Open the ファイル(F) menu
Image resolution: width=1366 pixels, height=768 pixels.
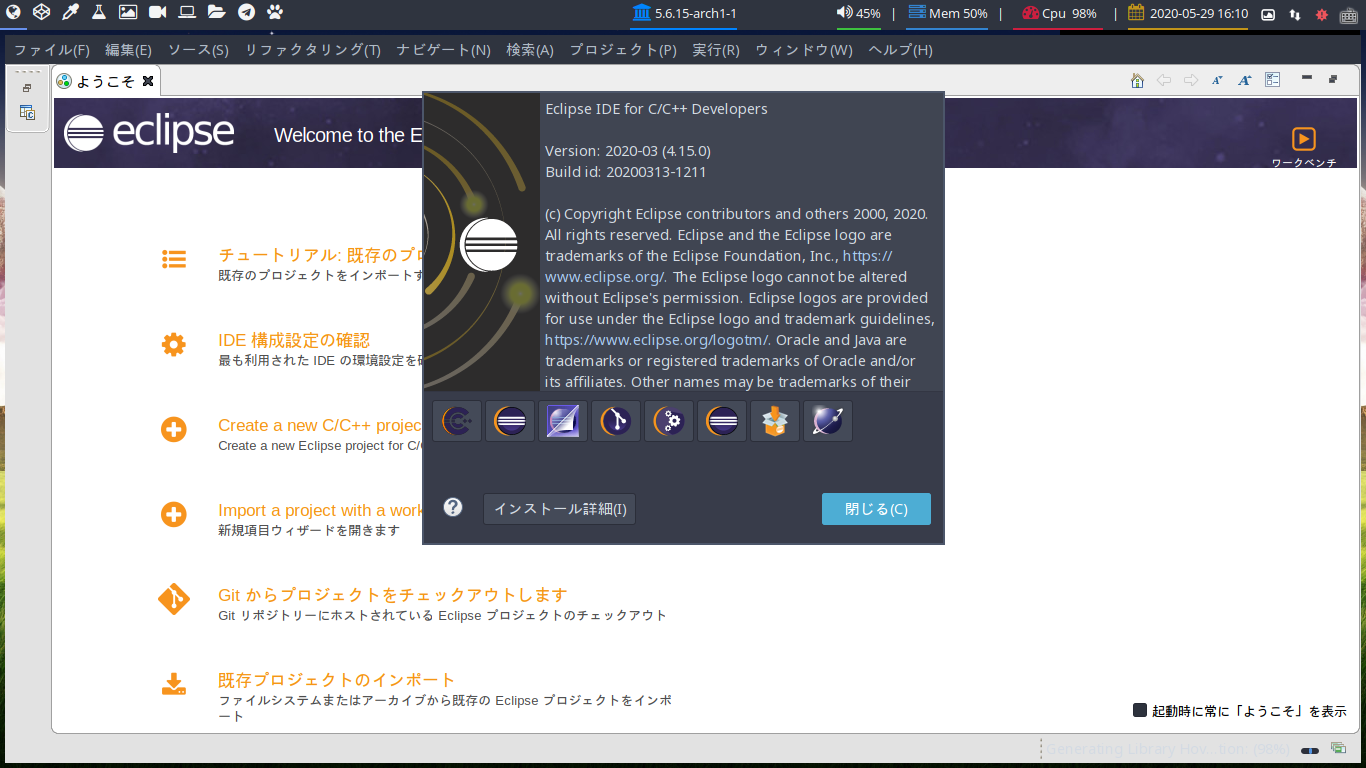coord(51,50)
